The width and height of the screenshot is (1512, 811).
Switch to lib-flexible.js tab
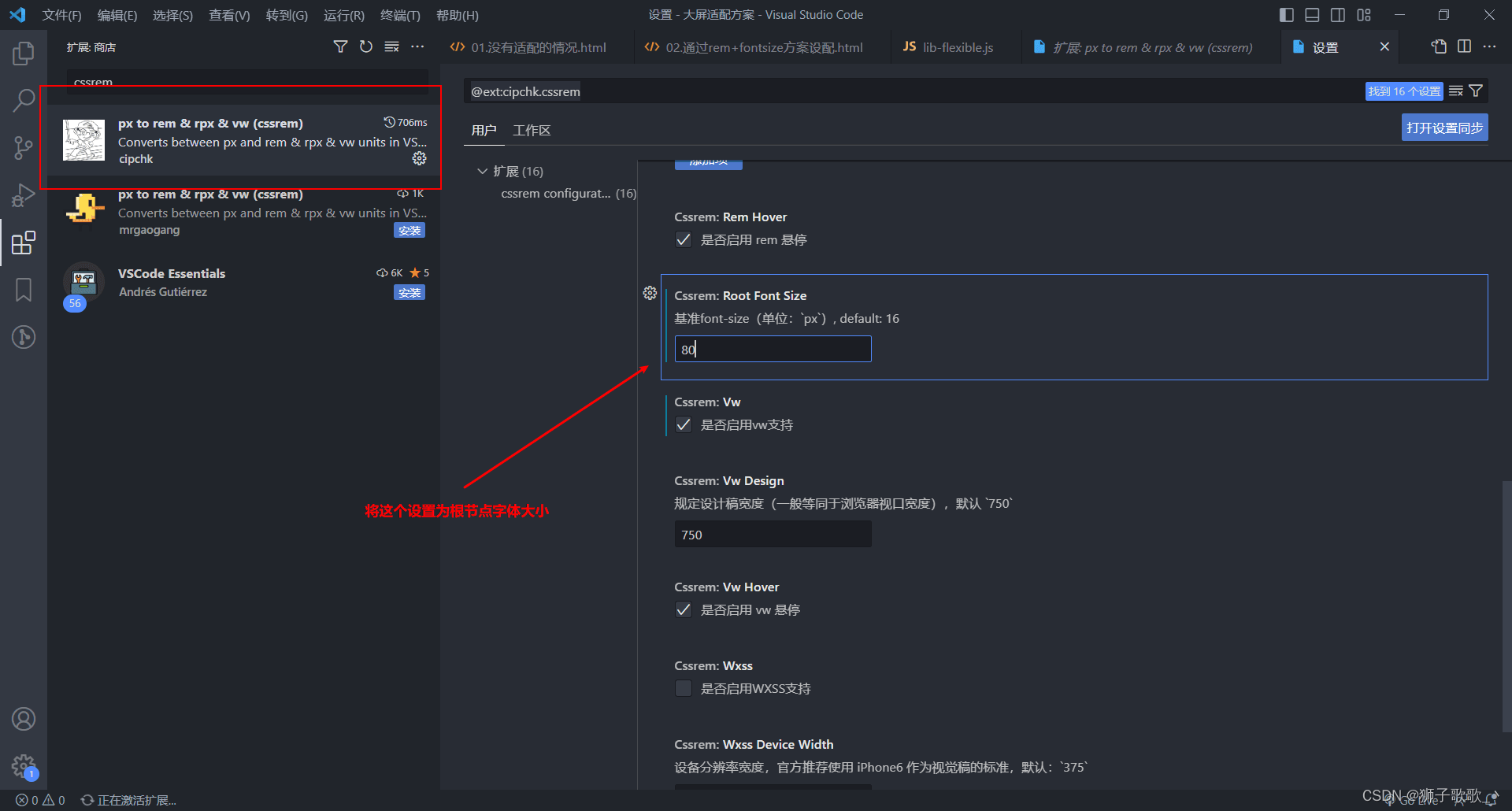(x=956, y=47)
